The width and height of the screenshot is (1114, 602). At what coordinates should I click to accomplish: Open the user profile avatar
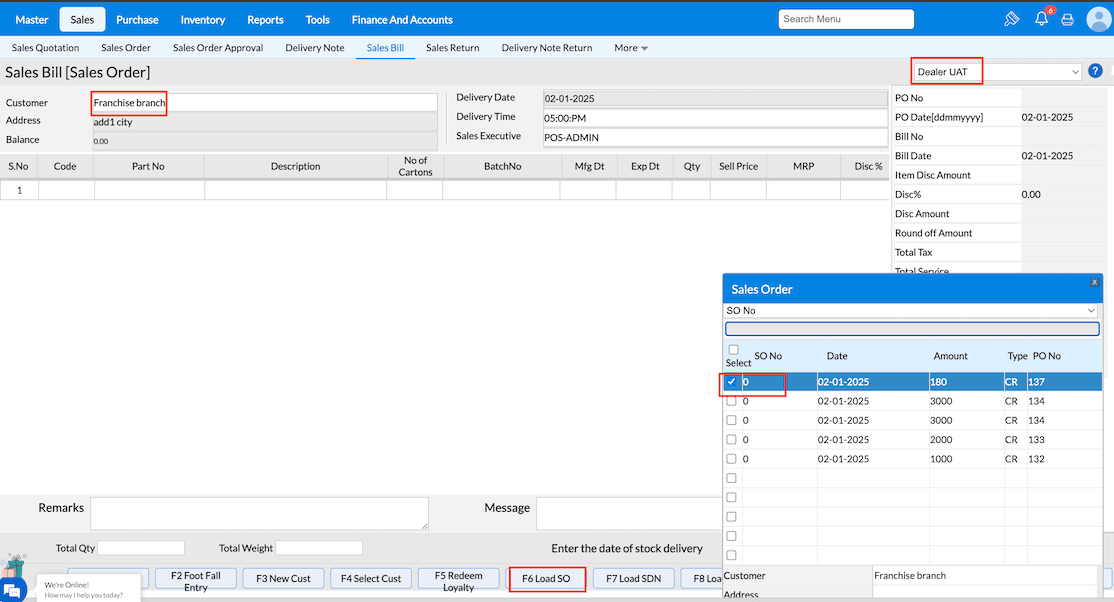pyautogui.click(x=1097, y=19)
